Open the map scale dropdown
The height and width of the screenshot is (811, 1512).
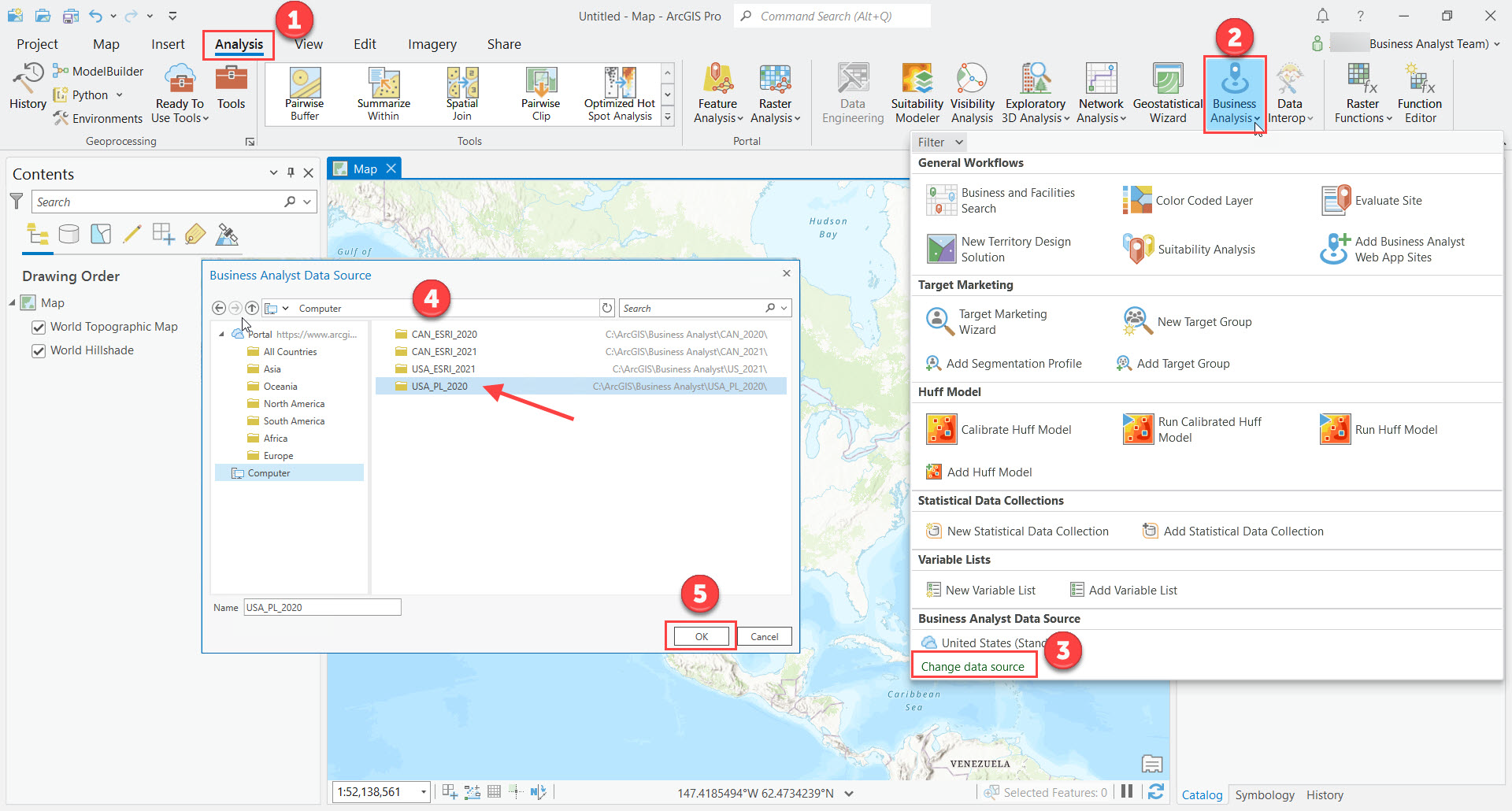(x=422, y=792)
